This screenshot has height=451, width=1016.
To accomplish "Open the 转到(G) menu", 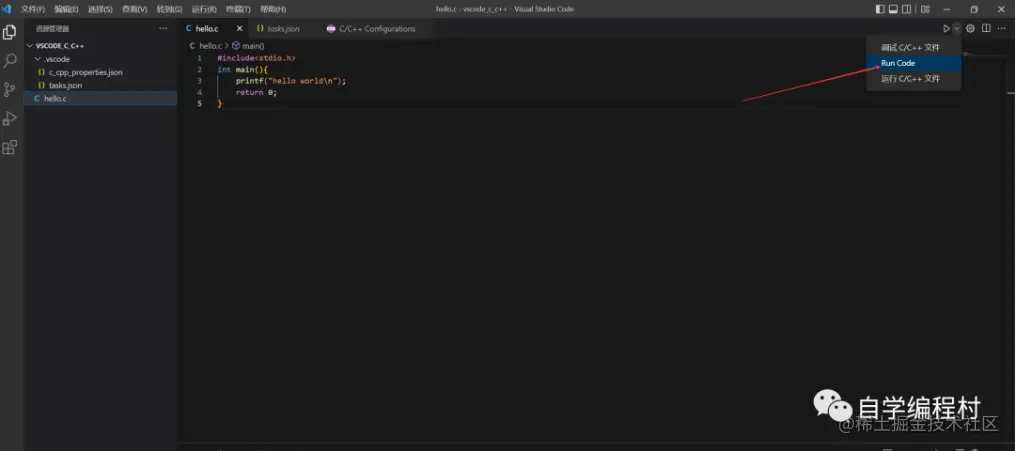I will tap(169, 9).
